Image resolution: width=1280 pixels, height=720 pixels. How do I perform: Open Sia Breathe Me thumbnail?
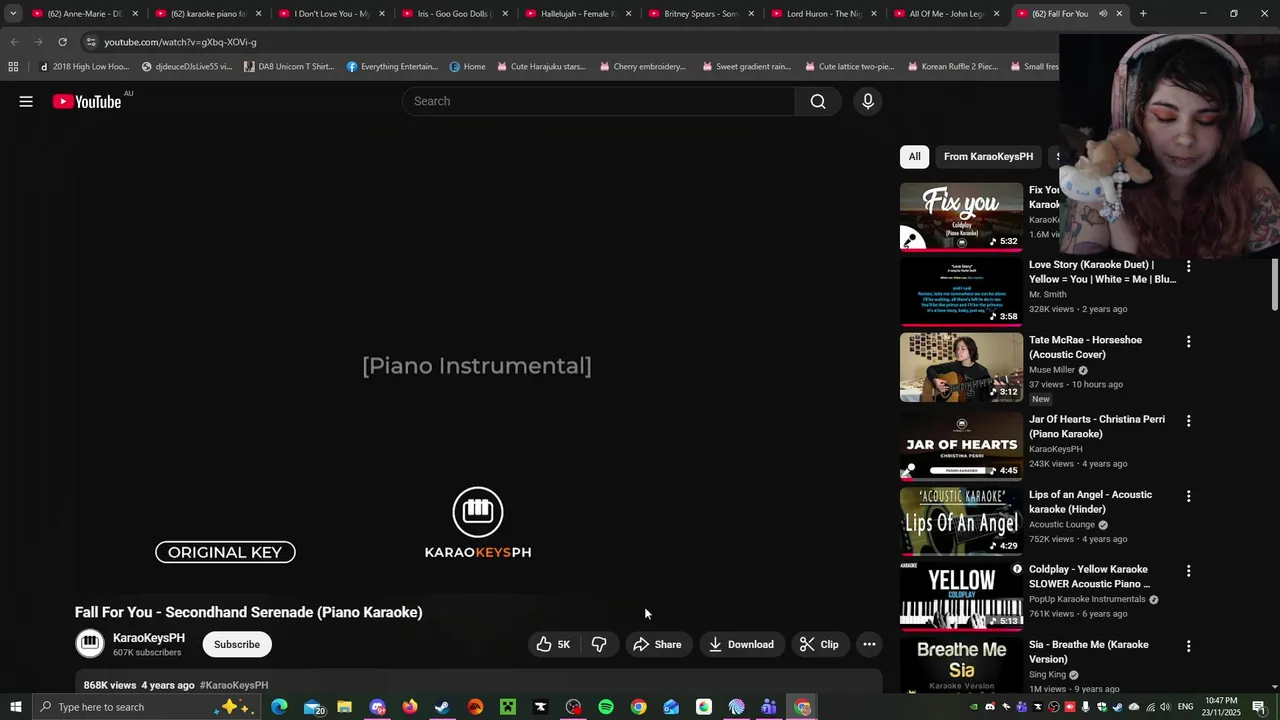[961, 666]
